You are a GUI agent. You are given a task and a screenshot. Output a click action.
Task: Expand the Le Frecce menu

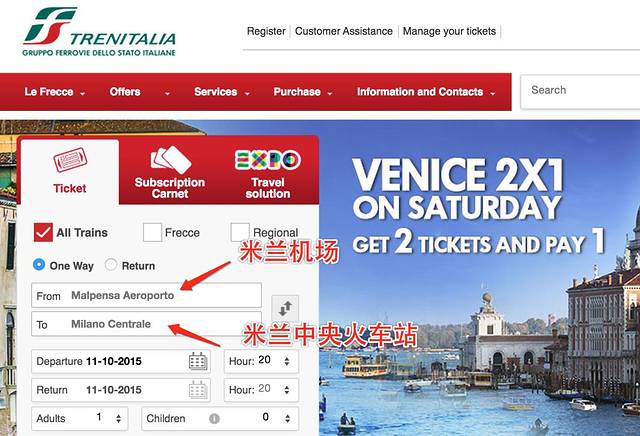pyautogui.click(x=55, y=92)
